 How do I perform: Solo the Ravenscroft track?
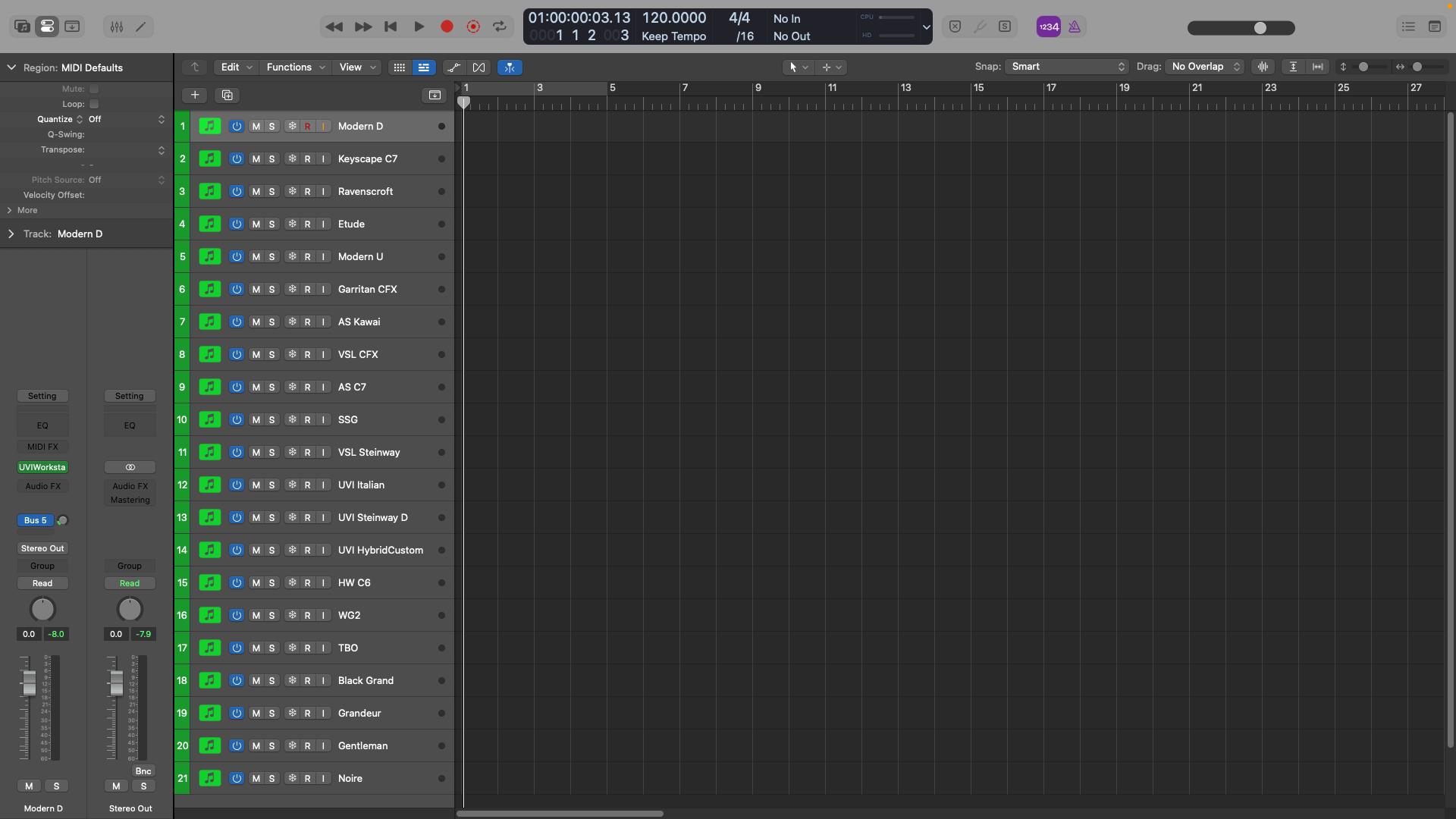point(272,192)
